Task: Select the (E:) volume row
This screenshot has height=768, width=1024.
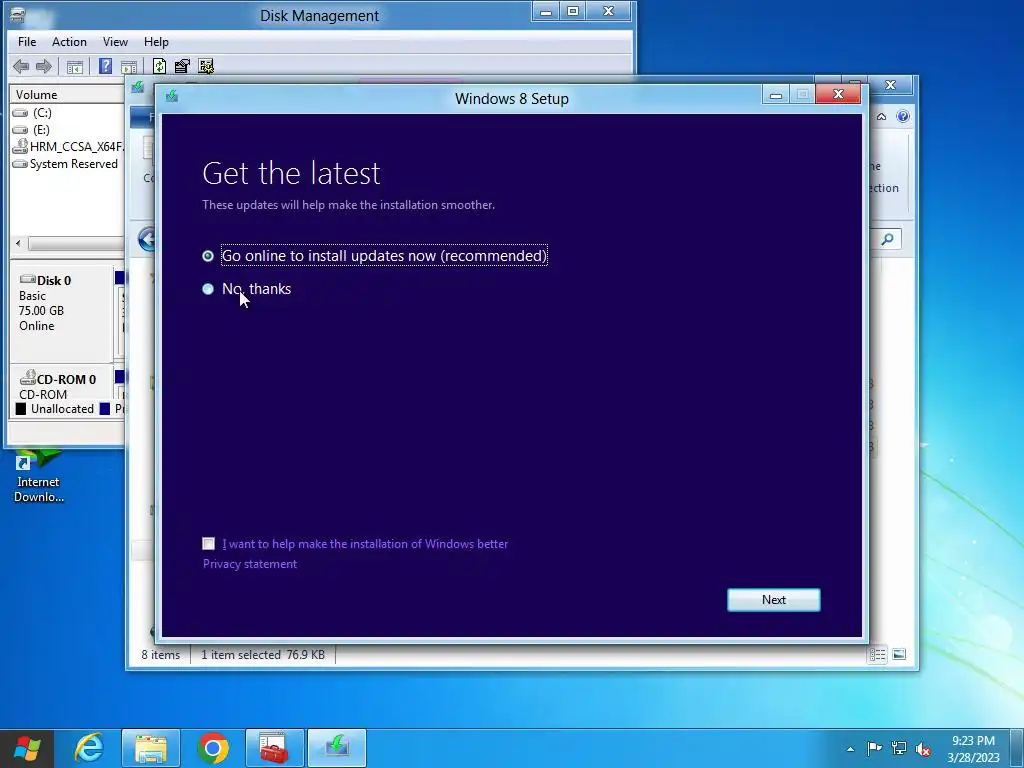Action: pyautogui.click(x=67, y=130)
